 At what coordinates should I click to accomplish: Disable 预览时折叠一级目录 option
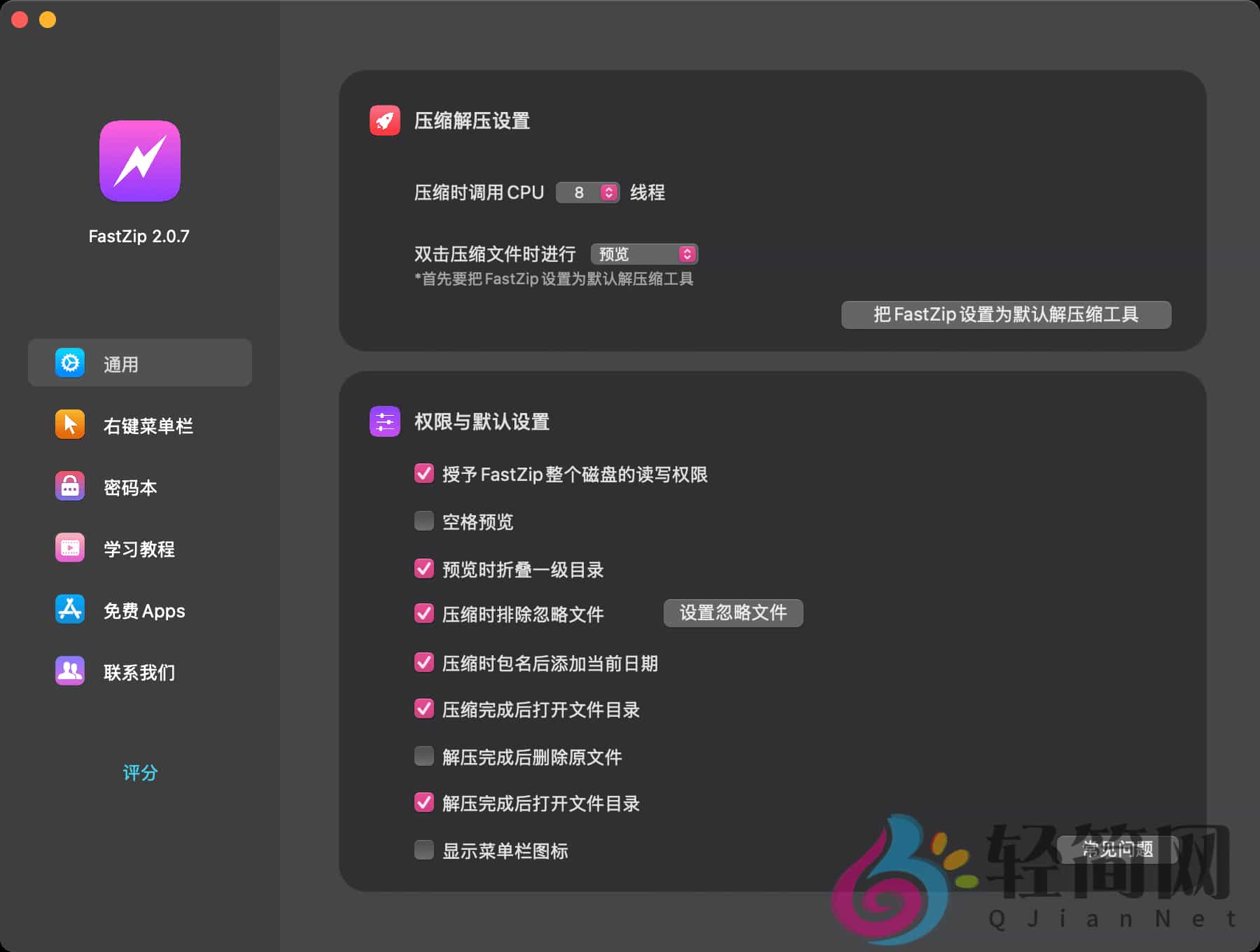[423, 569]
